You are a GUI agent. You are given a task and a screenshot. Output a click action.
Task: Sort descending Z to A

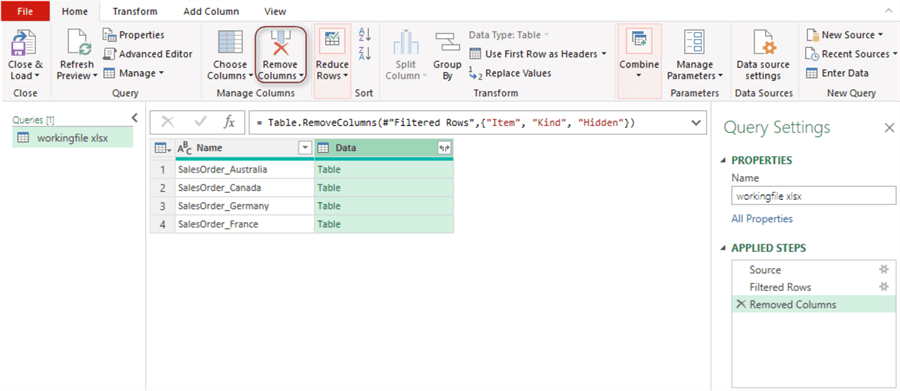click(x=364, y=53)
